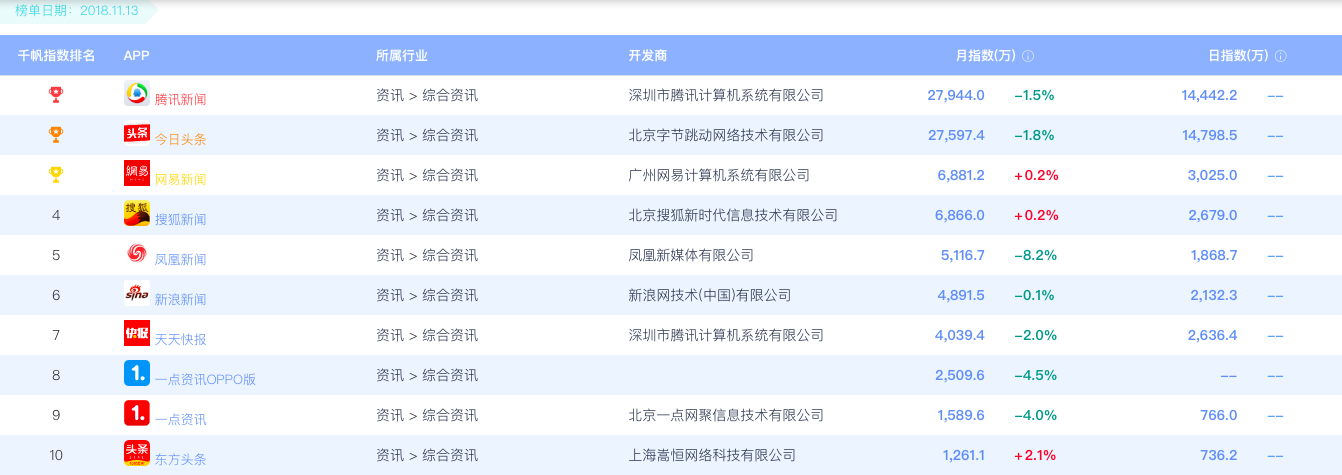Click monthly index value 27,597.4
Screen dimensions: 1342x475
tap(956, 135)
